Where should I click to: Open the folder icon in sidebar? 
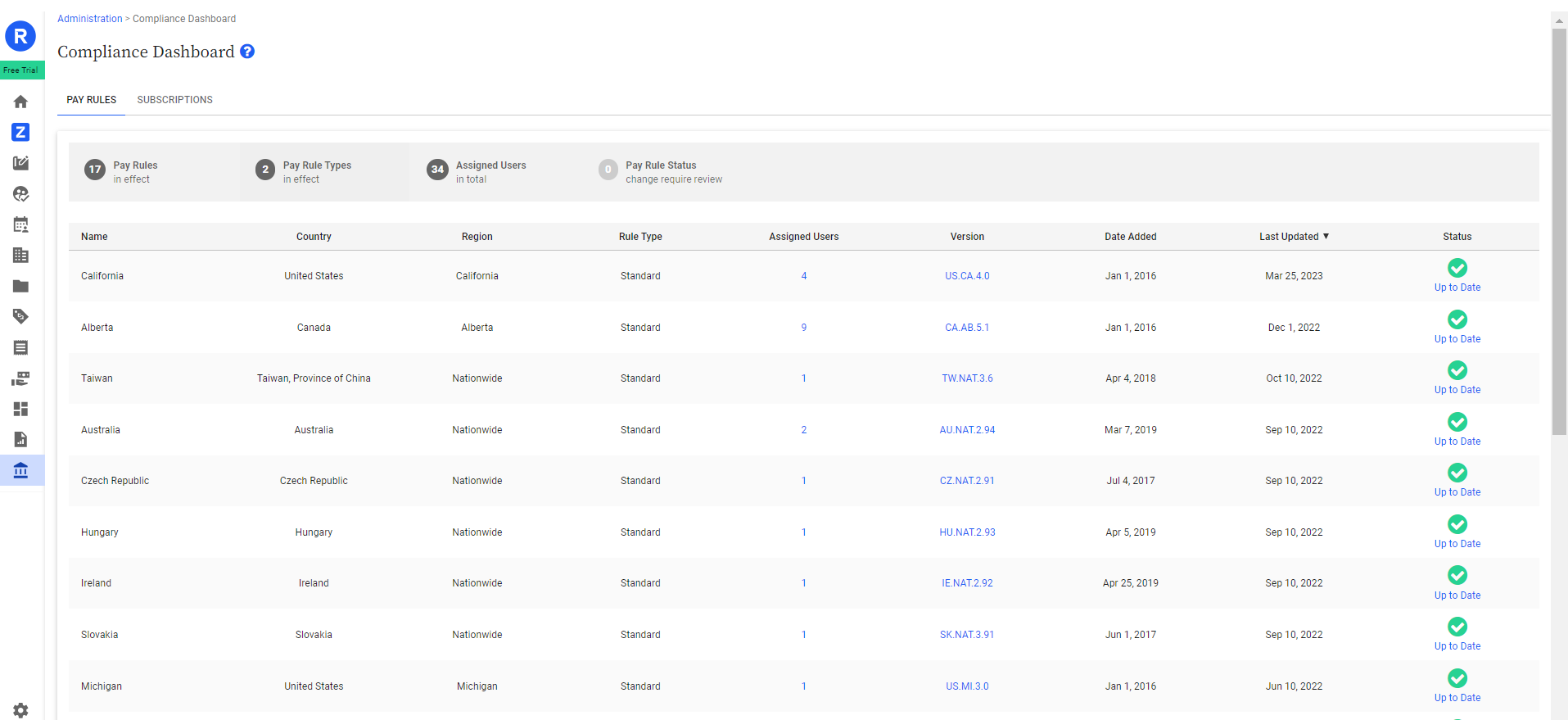(x=20, y=286)
